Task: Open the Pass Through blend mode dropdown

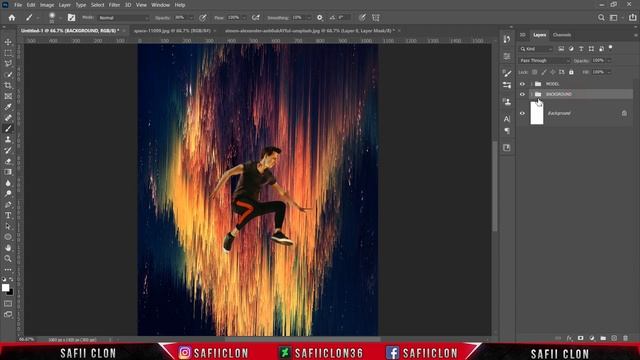Action: [544, 60]
